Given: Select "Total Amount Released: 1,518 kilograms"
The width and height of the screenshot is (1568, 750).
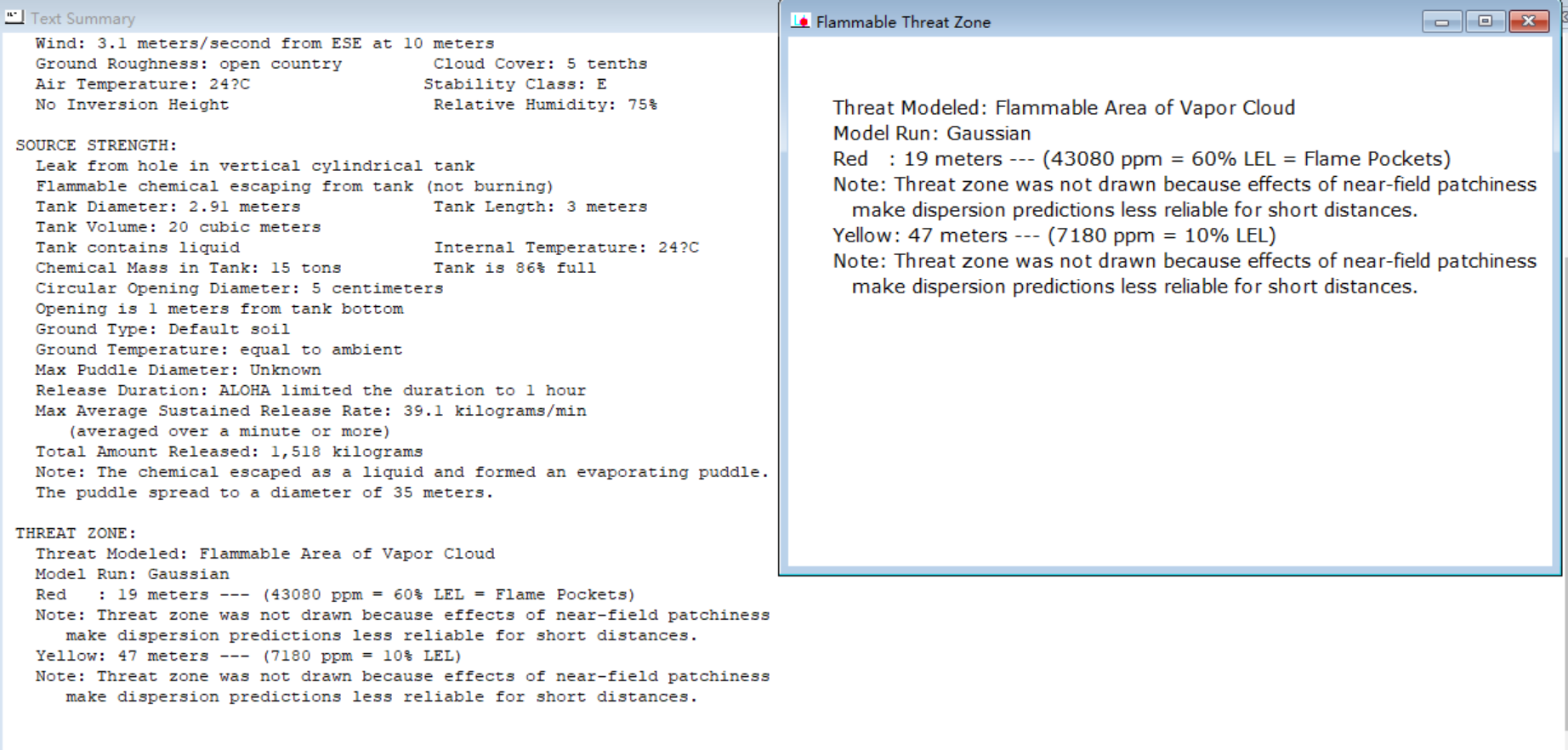Looking at the screenshot, I should (x=229, y=452).
